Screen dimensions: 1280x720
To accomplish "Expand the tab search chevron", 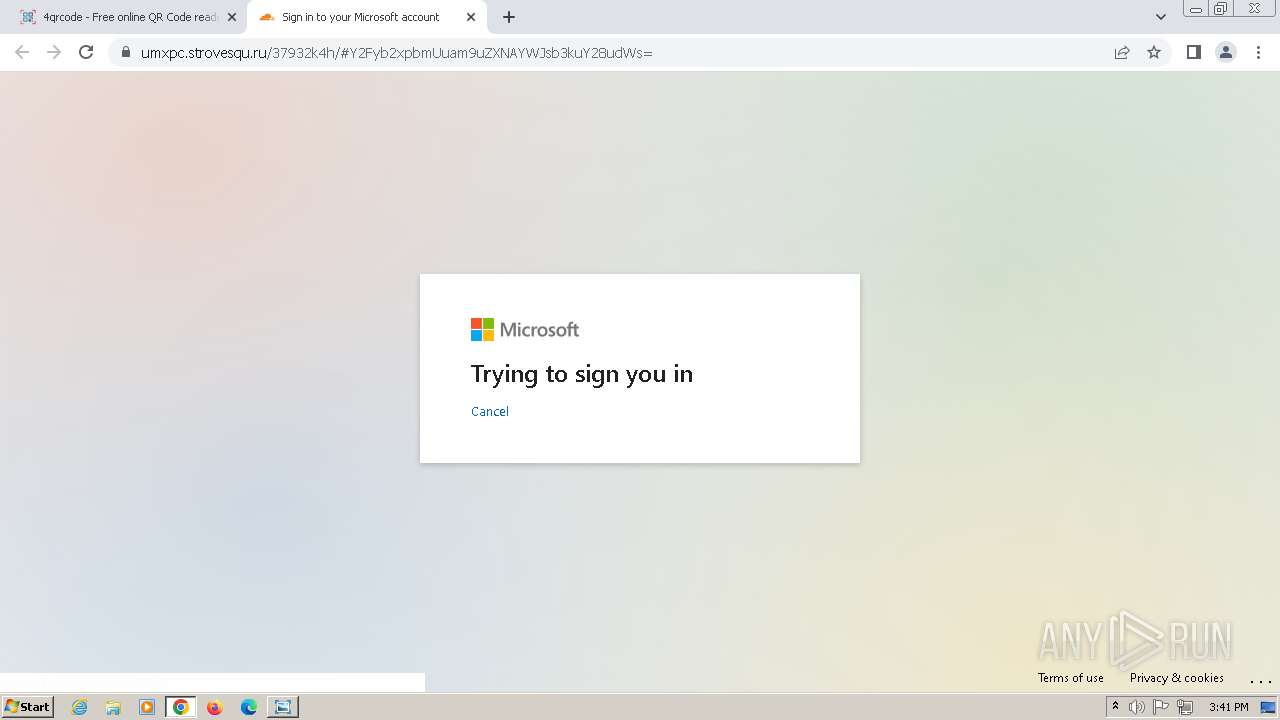I will (x=1161, y=17).
